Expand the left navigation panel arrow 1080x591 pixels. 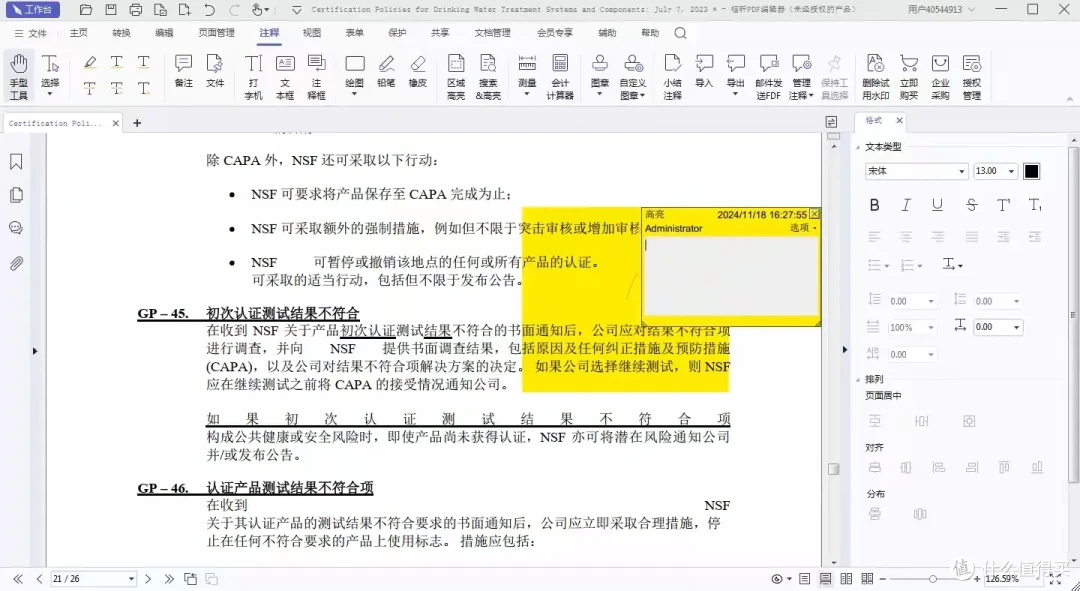pyautogui.click(x=34, y=351)
